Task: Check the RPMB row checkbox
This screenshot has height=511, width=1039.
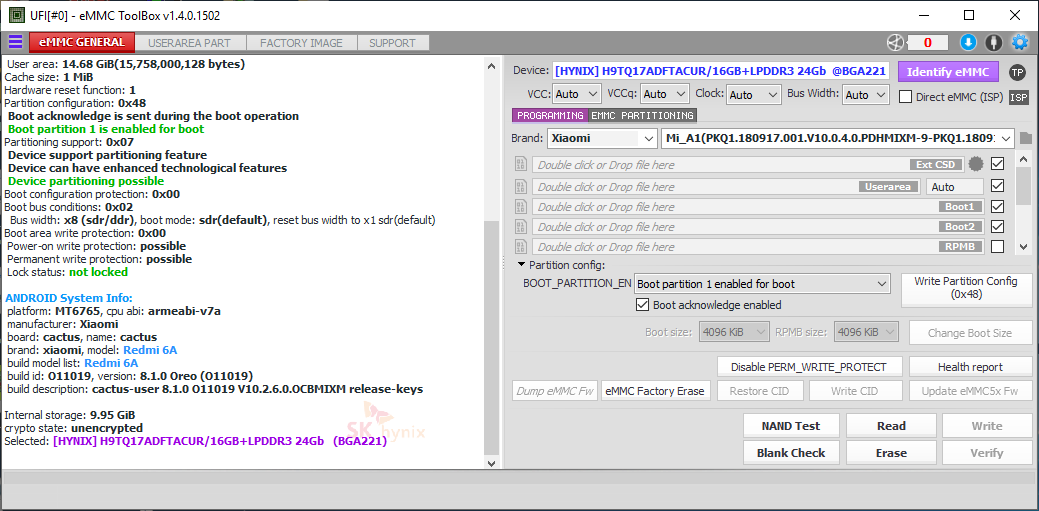Action: coord(997,246)
